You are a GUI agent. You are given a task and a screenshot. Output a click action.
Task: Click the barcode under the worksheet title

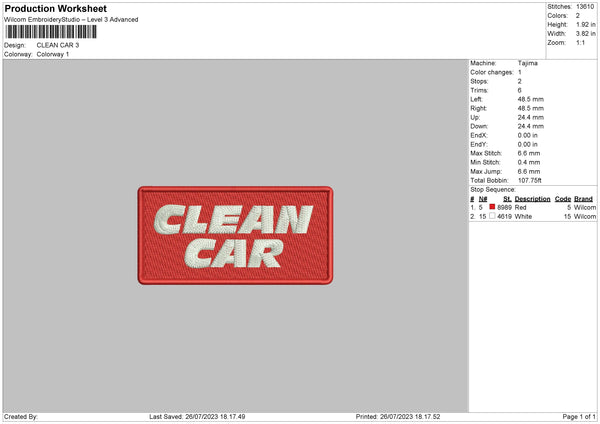[x=51, y=32]
